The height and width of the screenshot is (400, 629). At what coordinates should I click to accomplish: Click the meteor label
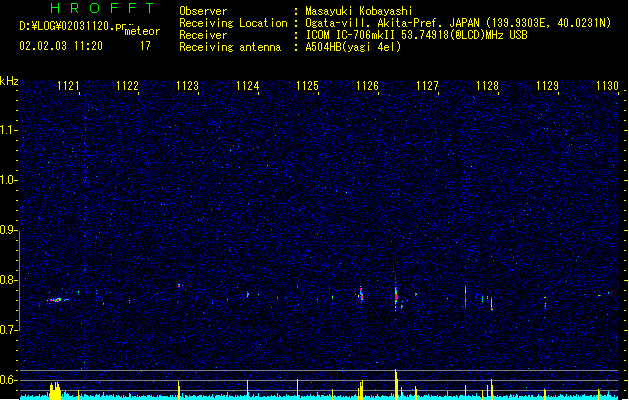[x=142, y=31]
